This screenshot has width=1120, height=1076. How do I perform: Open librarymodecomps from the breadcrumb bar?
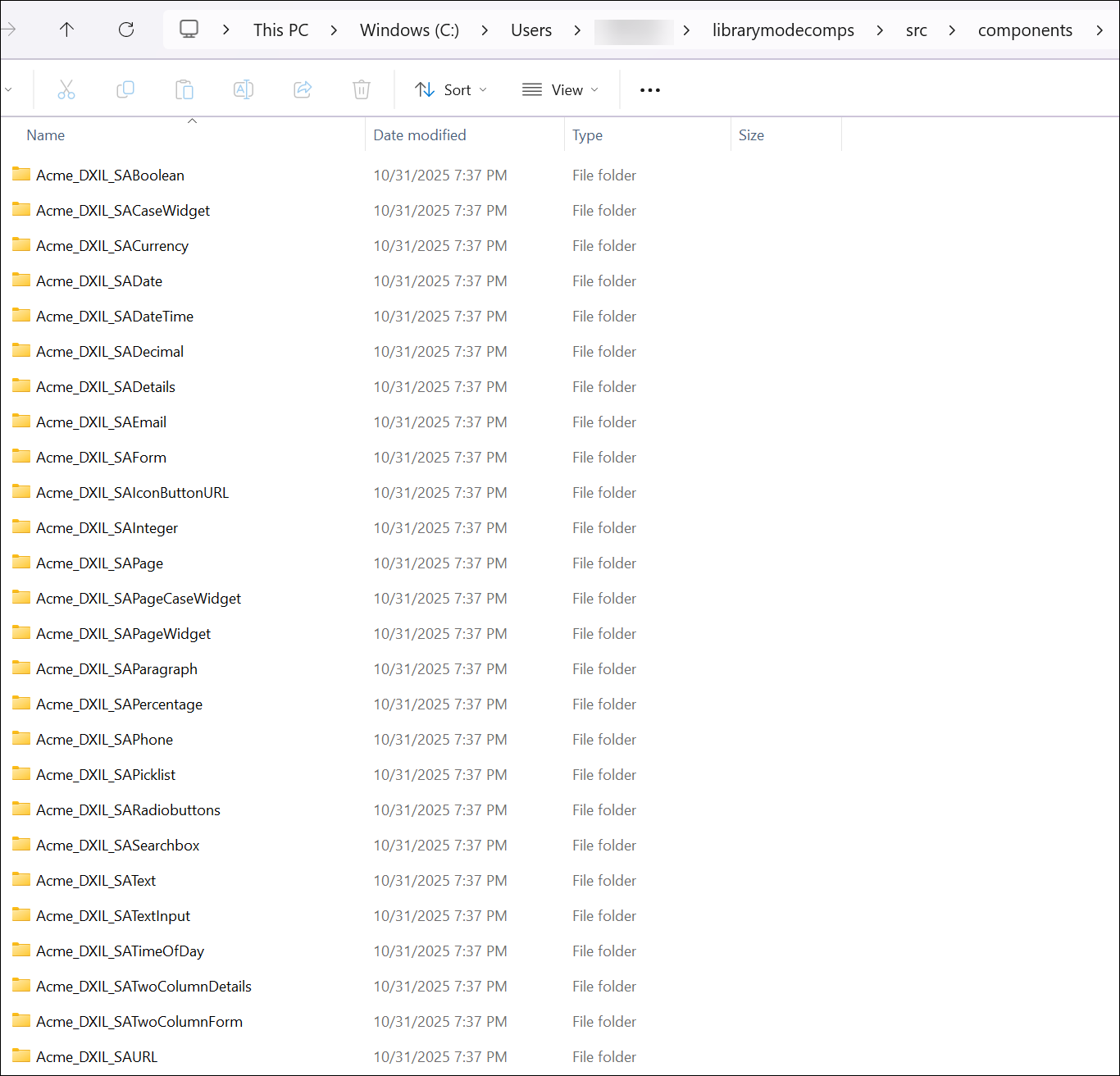coord(782,30)
